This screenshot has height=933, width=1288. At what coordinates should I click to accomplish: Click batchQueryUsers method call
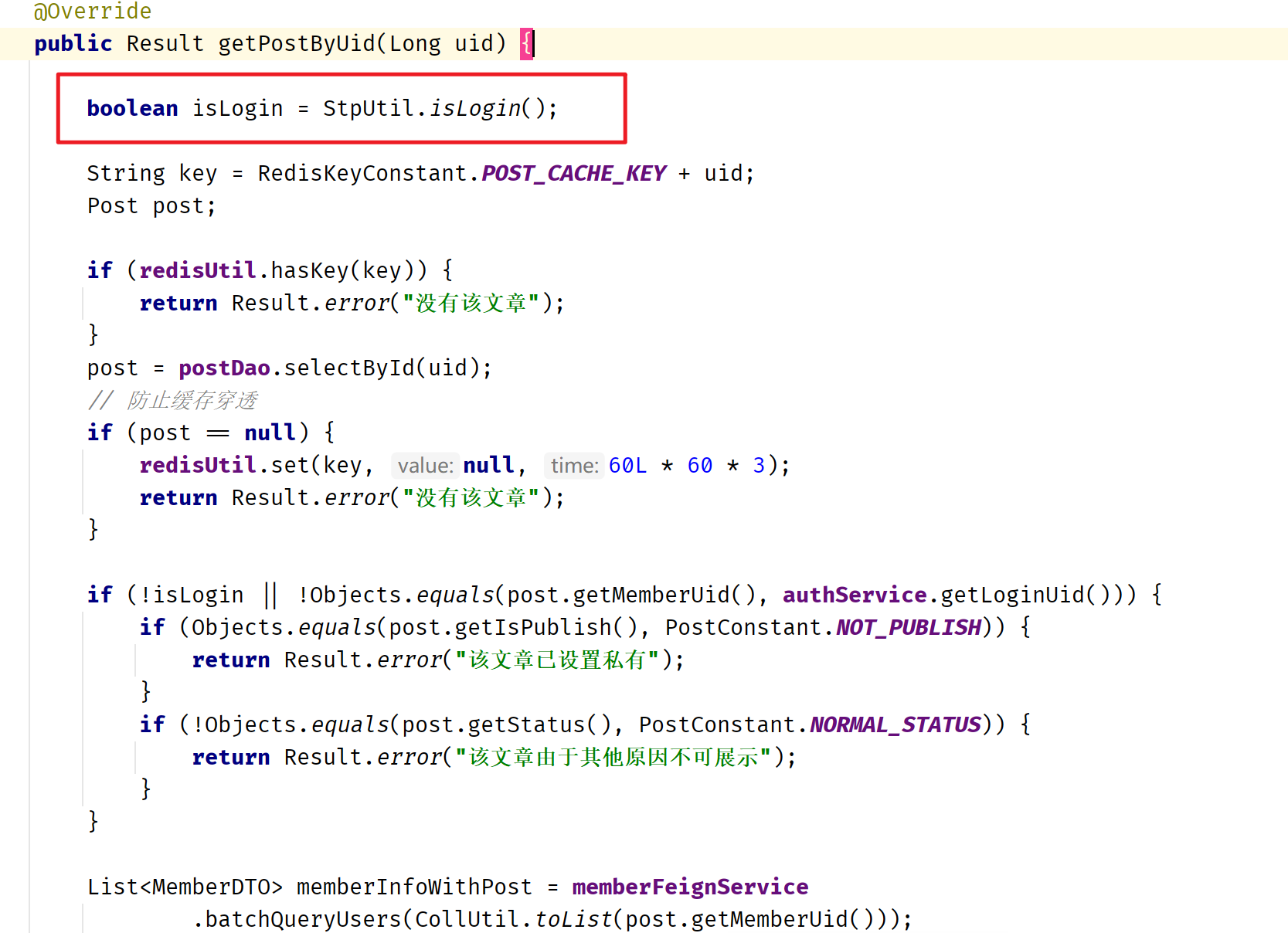[303, 919]
